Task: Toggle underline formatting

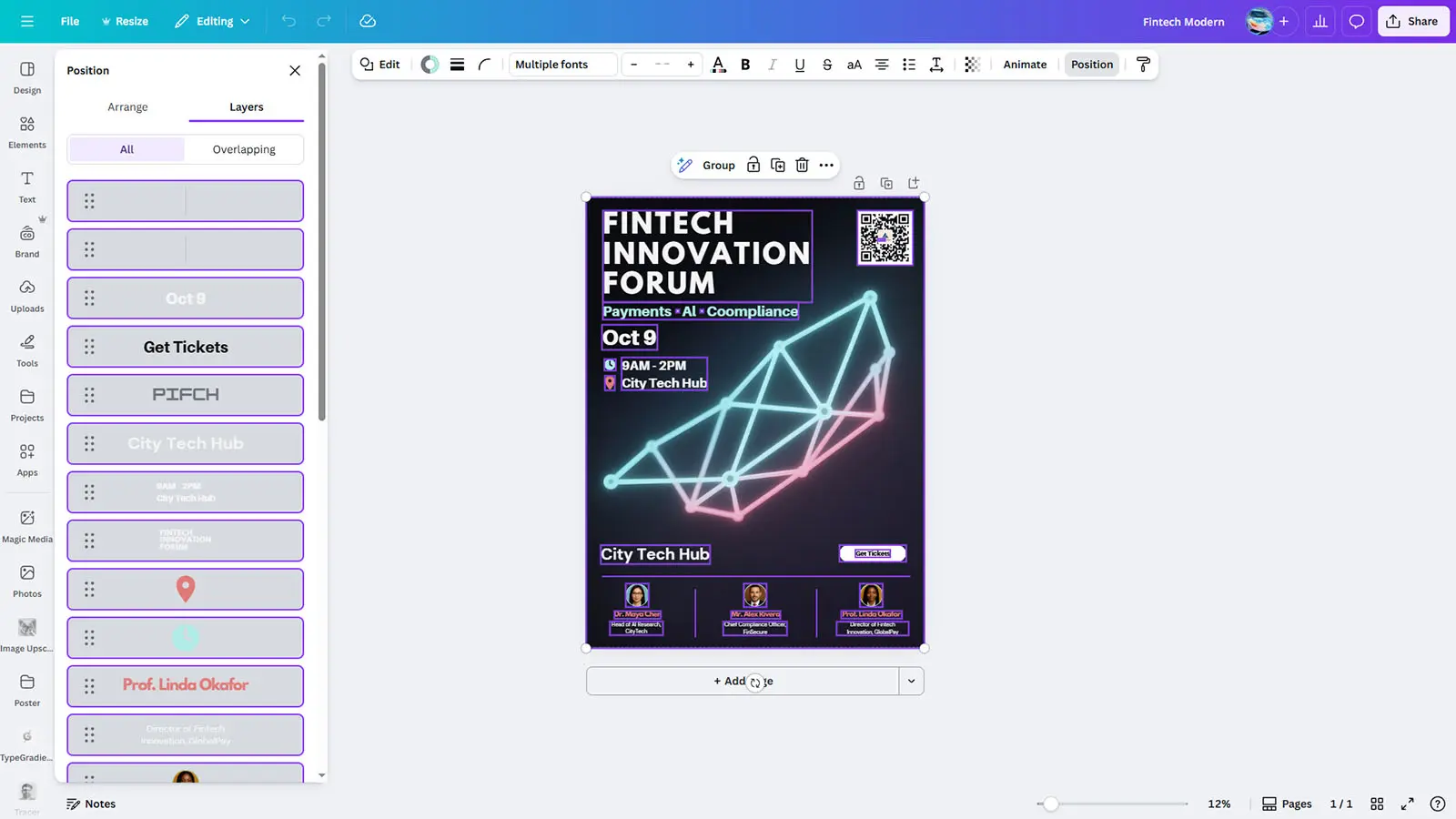Action: click(x=799, y=65)
